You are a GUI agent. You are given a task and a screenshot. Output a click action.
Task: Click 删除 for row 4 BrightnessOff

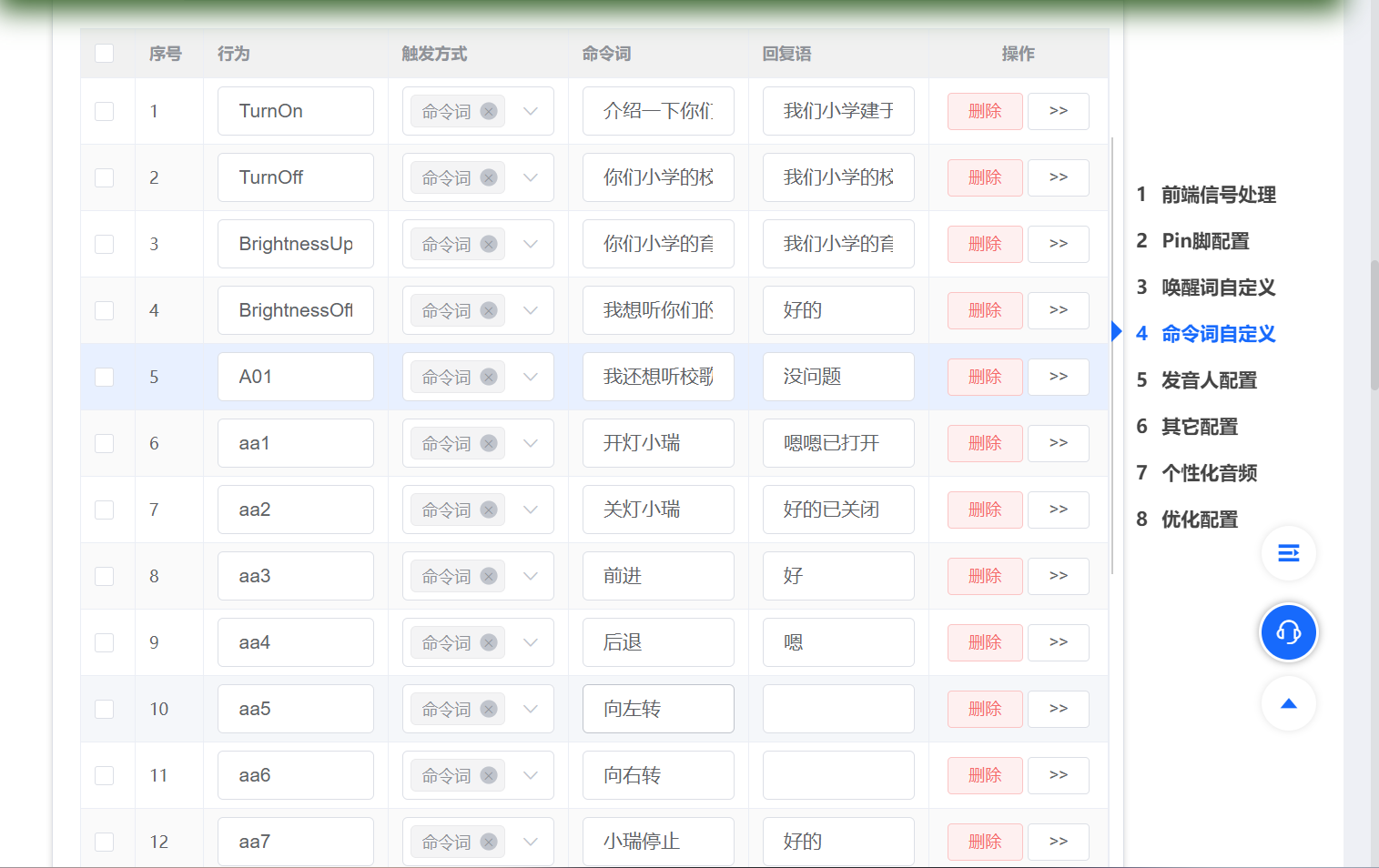985,310
